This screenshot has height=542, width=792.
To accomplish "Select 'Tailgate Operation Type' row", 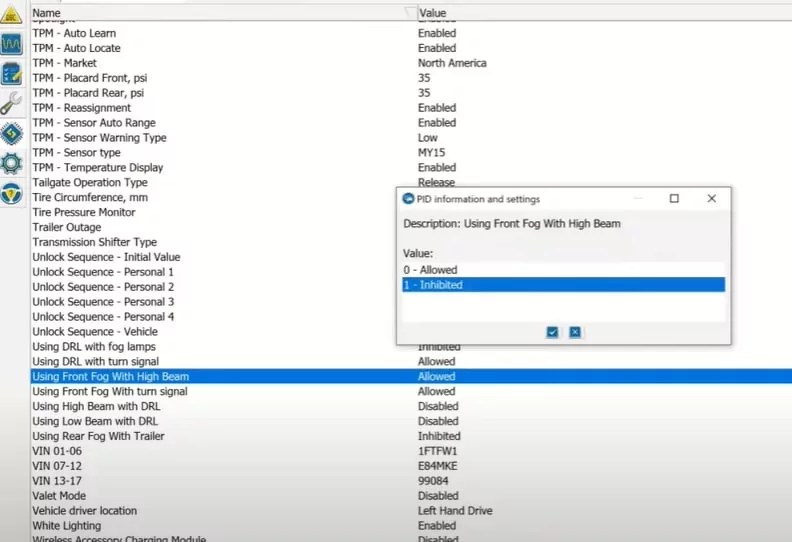I will click(411, 182).
